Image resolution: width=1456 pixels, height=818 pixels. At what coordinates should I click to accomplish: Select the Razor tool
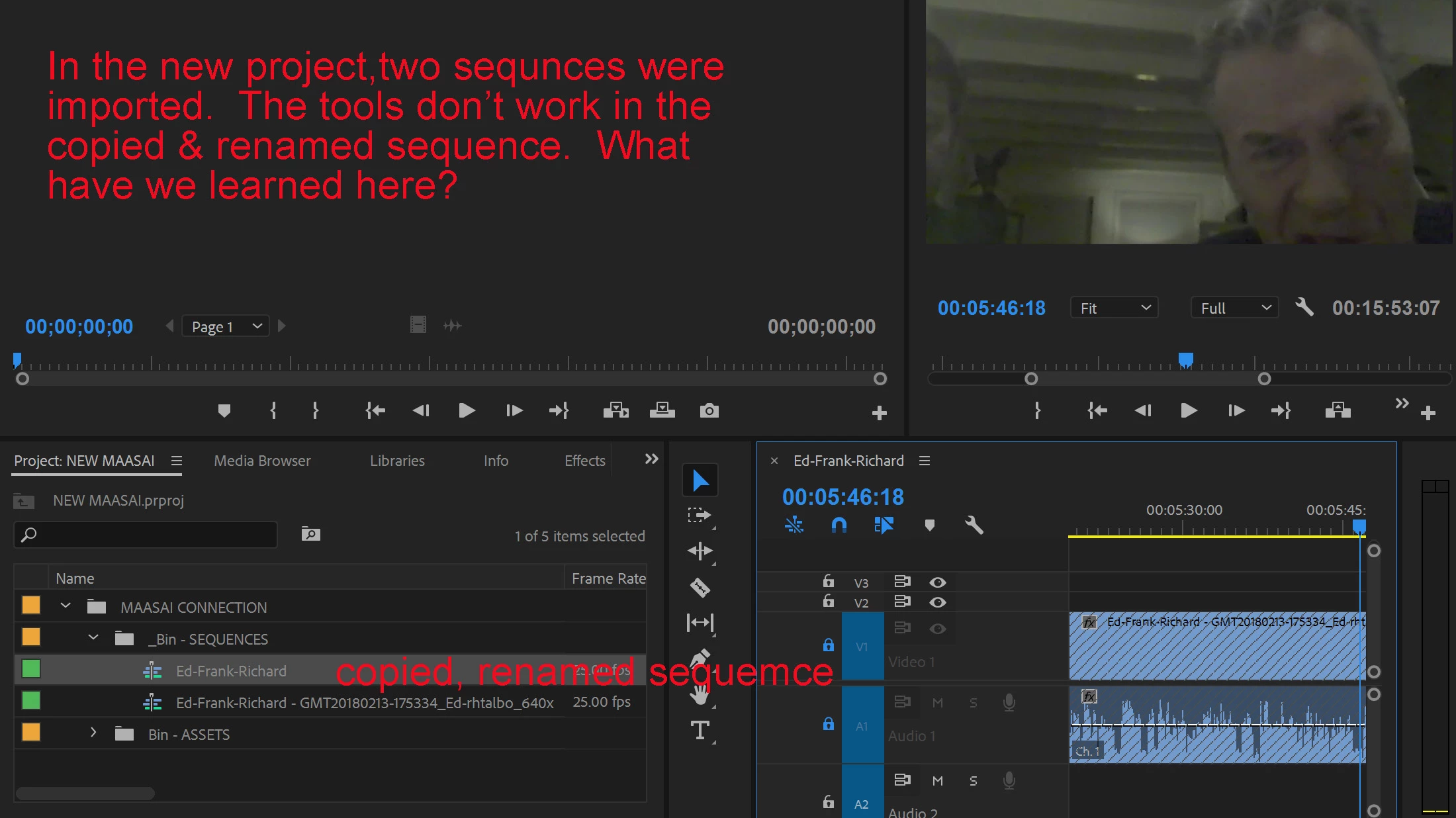point(700,588)
